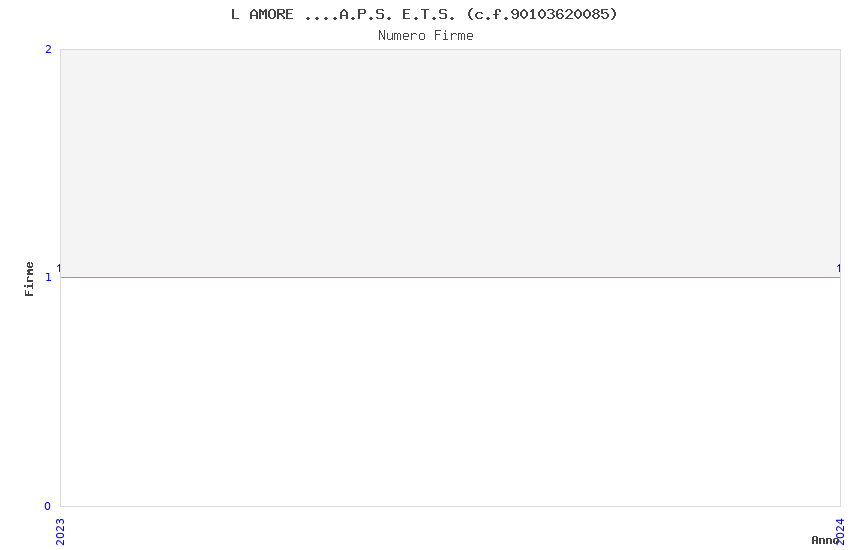Select the data value label above 2023

tap(59, 269)
